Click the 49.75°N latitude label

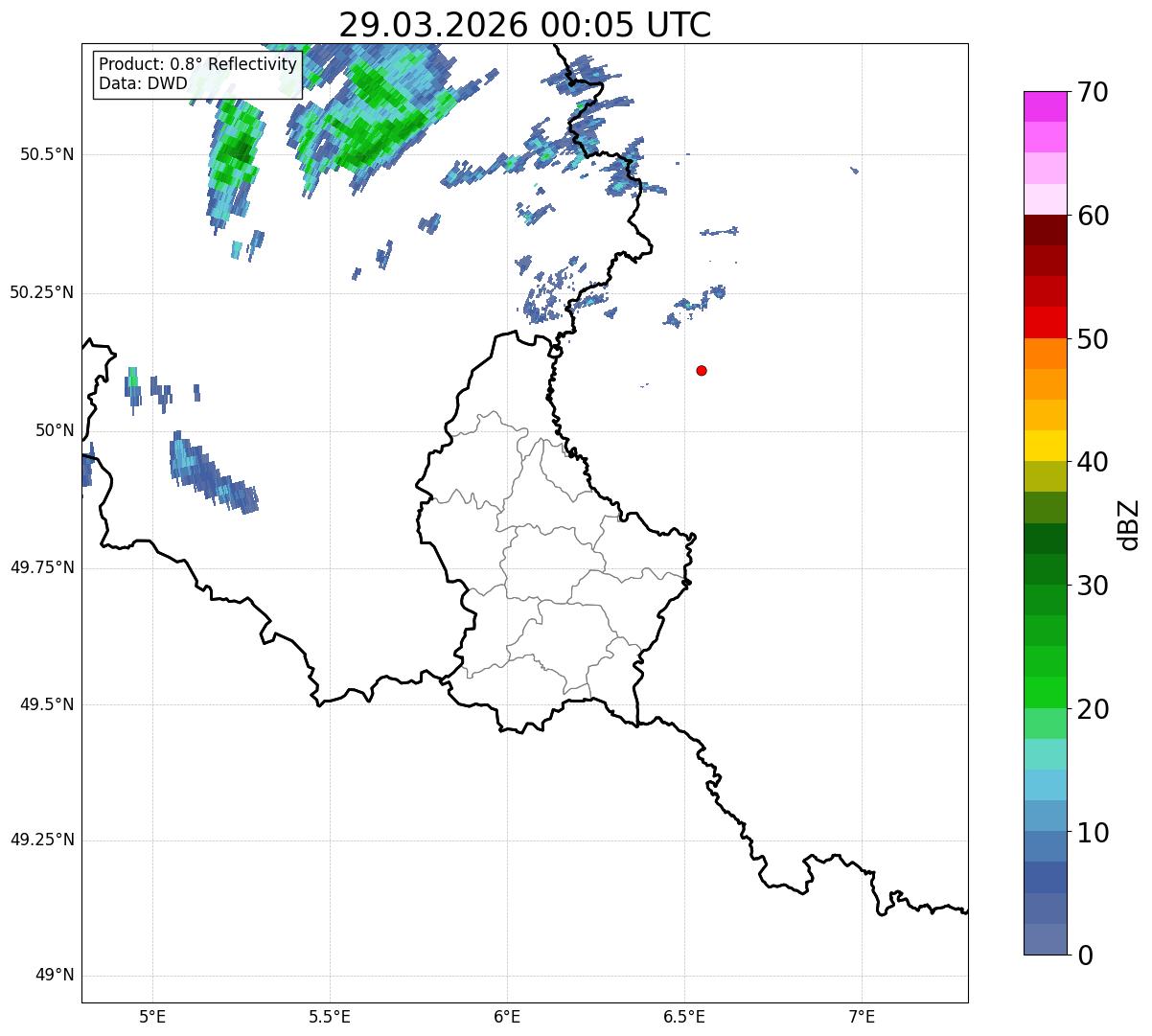pyautogui.click(x=42, y=567)
